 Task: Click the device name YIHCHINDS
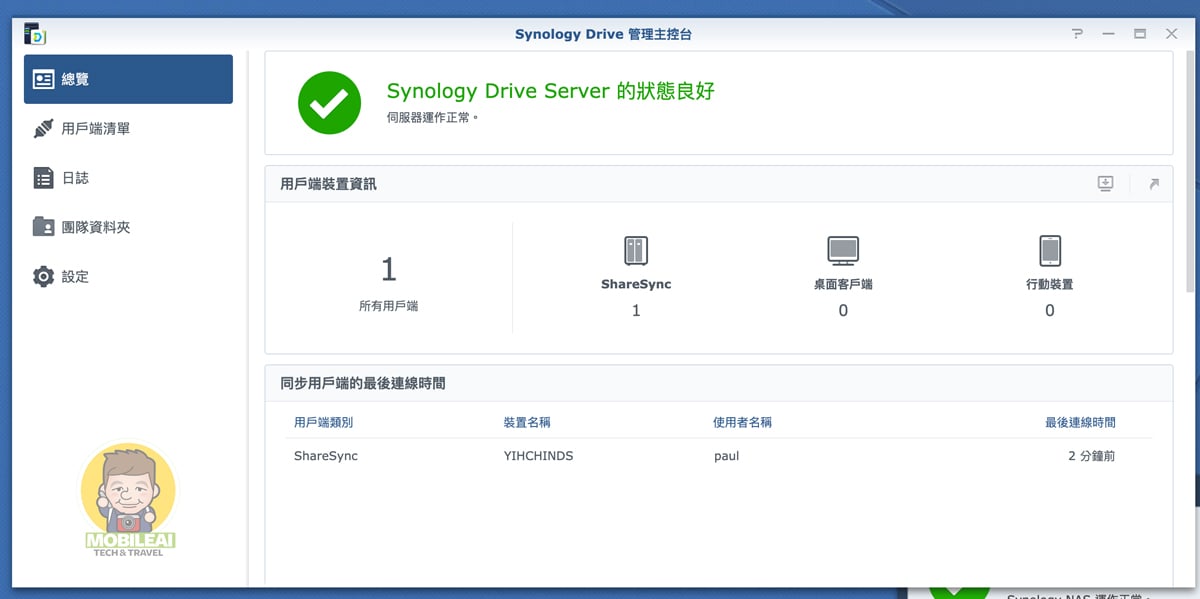(538, 456)
